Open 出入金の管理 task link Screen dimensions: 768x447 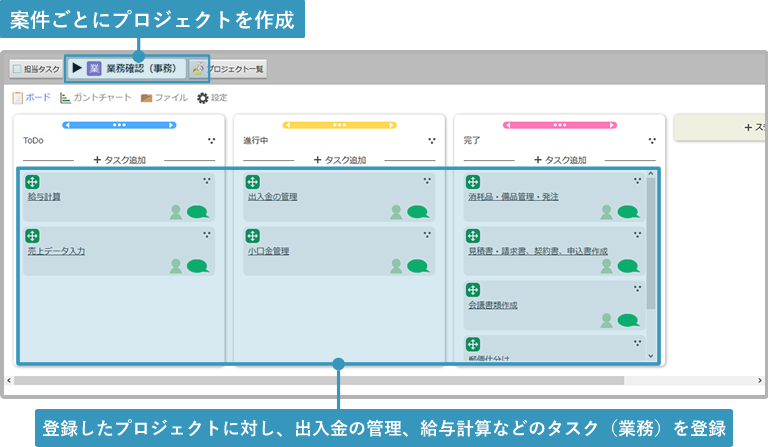tap(272, 197)
